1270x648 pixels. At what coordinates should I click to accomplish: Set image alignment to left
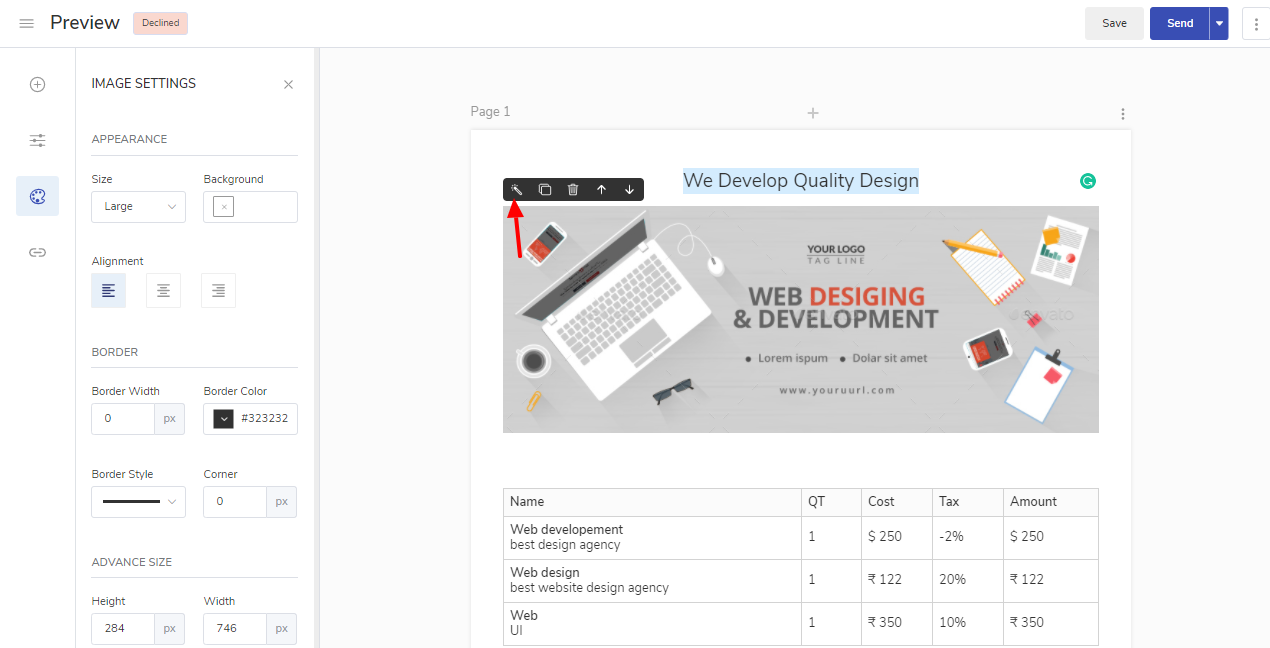(x=108, y=291)
